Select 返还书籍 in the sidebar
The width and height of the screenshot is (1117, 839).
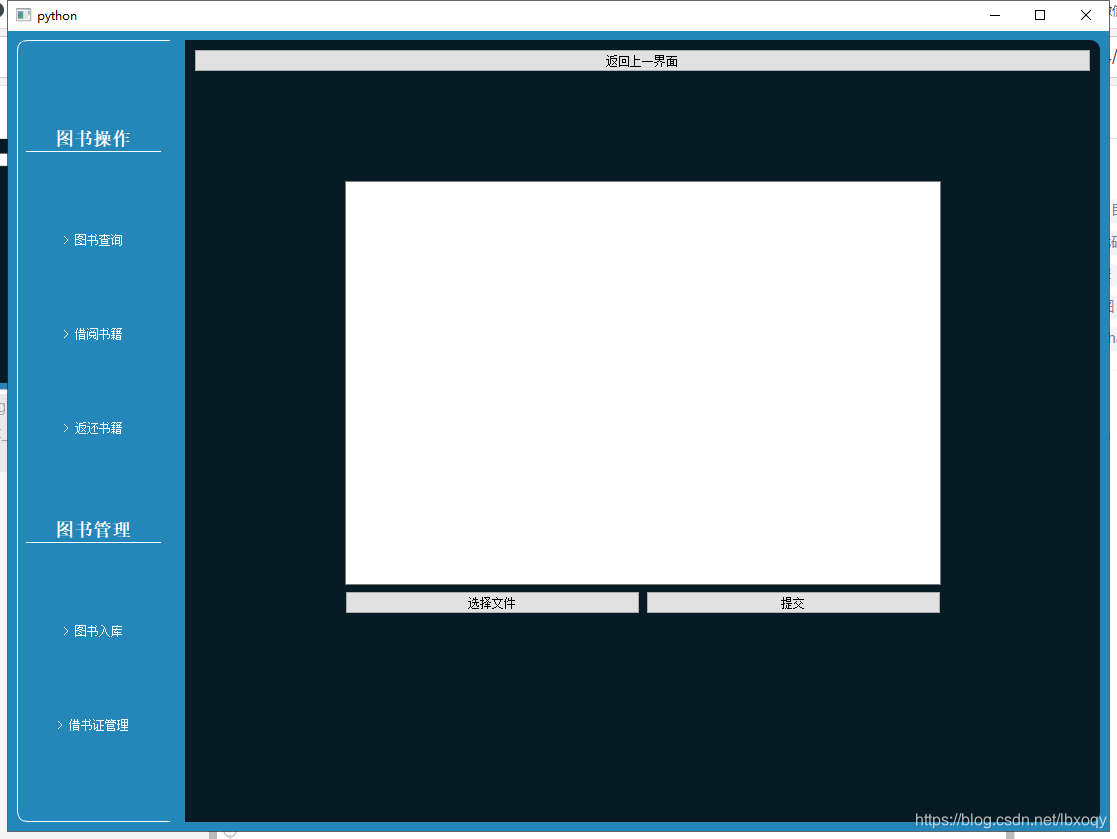[x=93, y=428]
